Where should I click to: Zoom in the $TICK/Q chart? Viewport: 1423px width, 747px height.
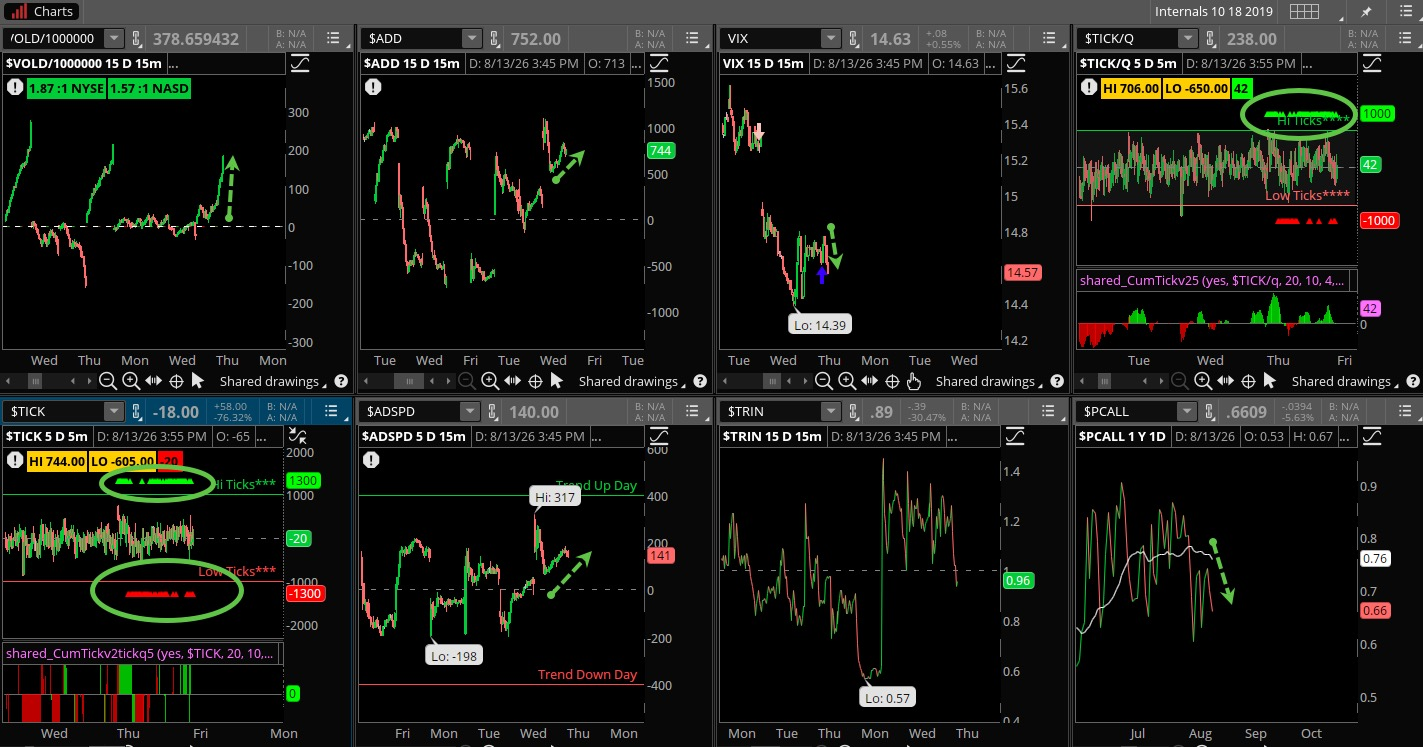coord(1203,381)
